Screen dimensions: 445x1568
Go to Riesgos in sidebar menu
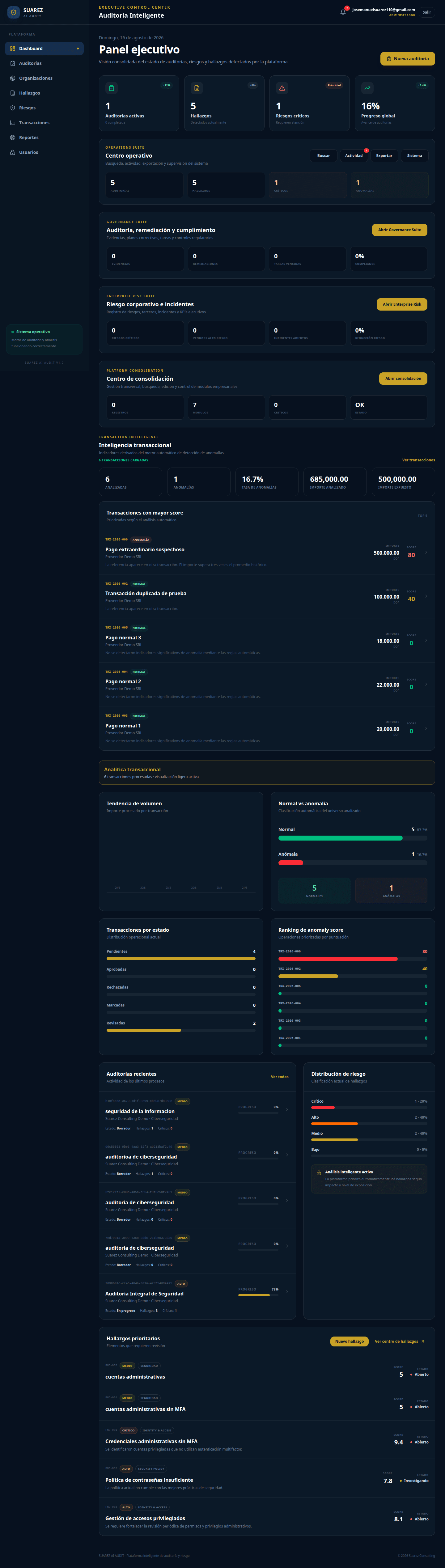pyautogui.click(x=44, y=108)
